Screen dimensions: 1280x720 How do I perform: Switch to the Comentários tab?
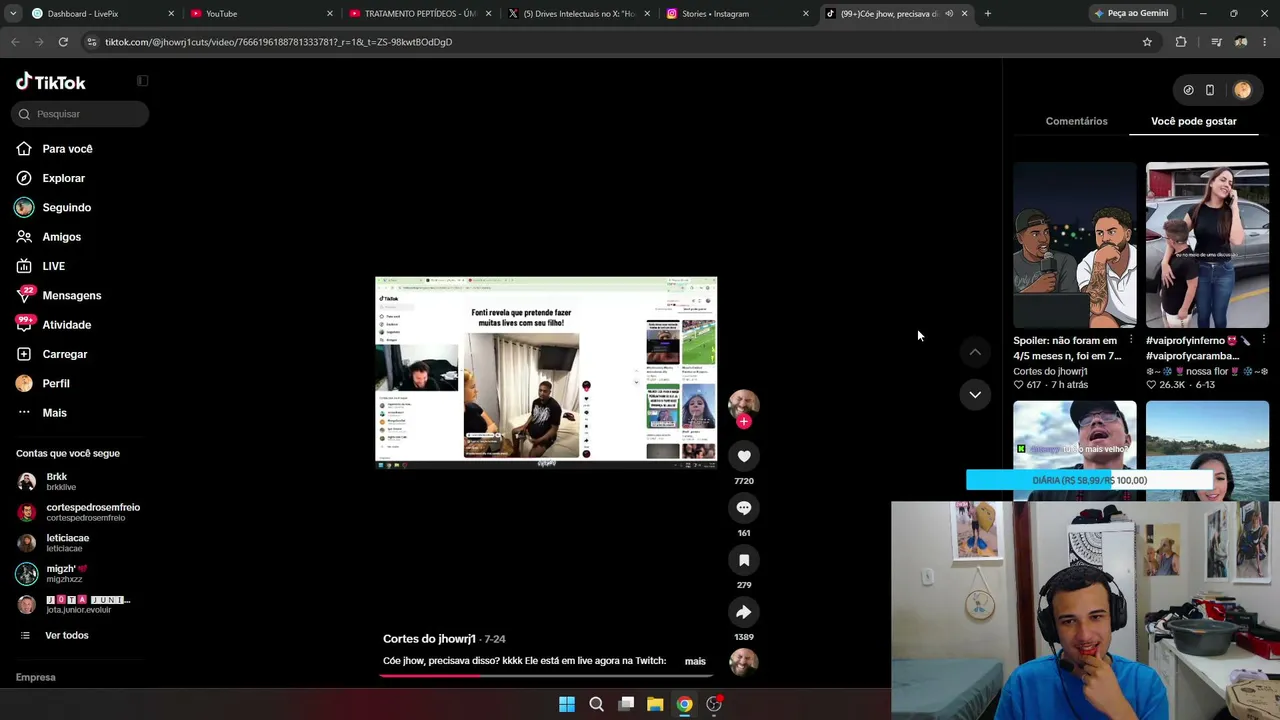[1076, 121]
